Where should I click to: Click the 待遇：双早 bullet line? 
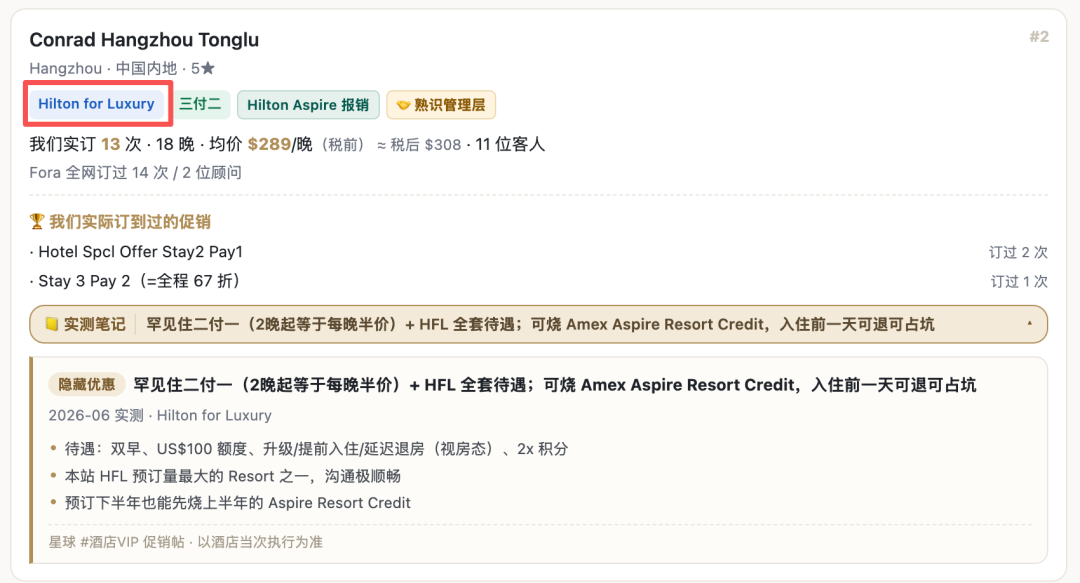pyautogui.click(x=316, y=449)
